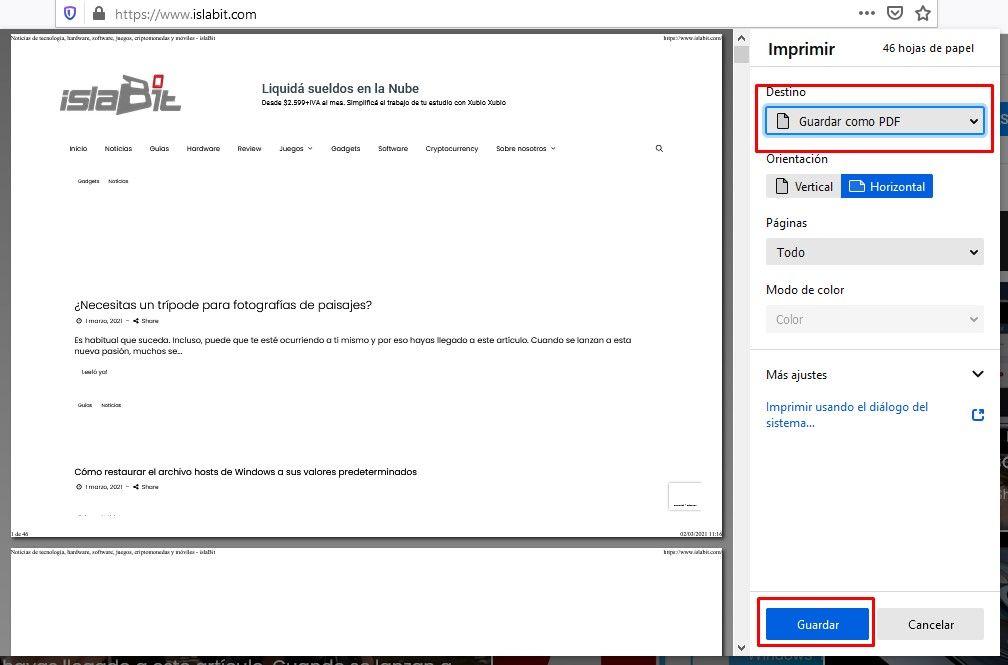Viewport: 1008px width, 665px height.
Task: Select Cryptocurrency in the site navigation
Action: point(451,147)
